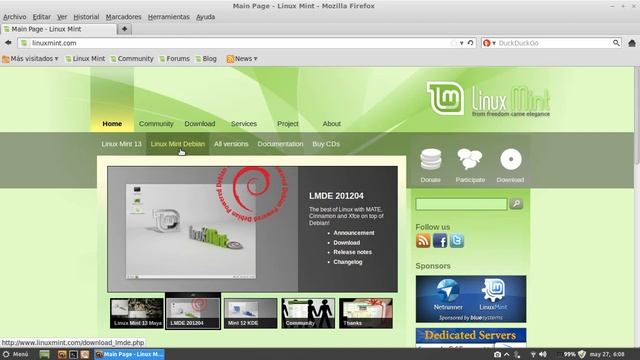
Task: Click the shield update icon in tray
Action: pyautogui.click(x=582, y=354)
